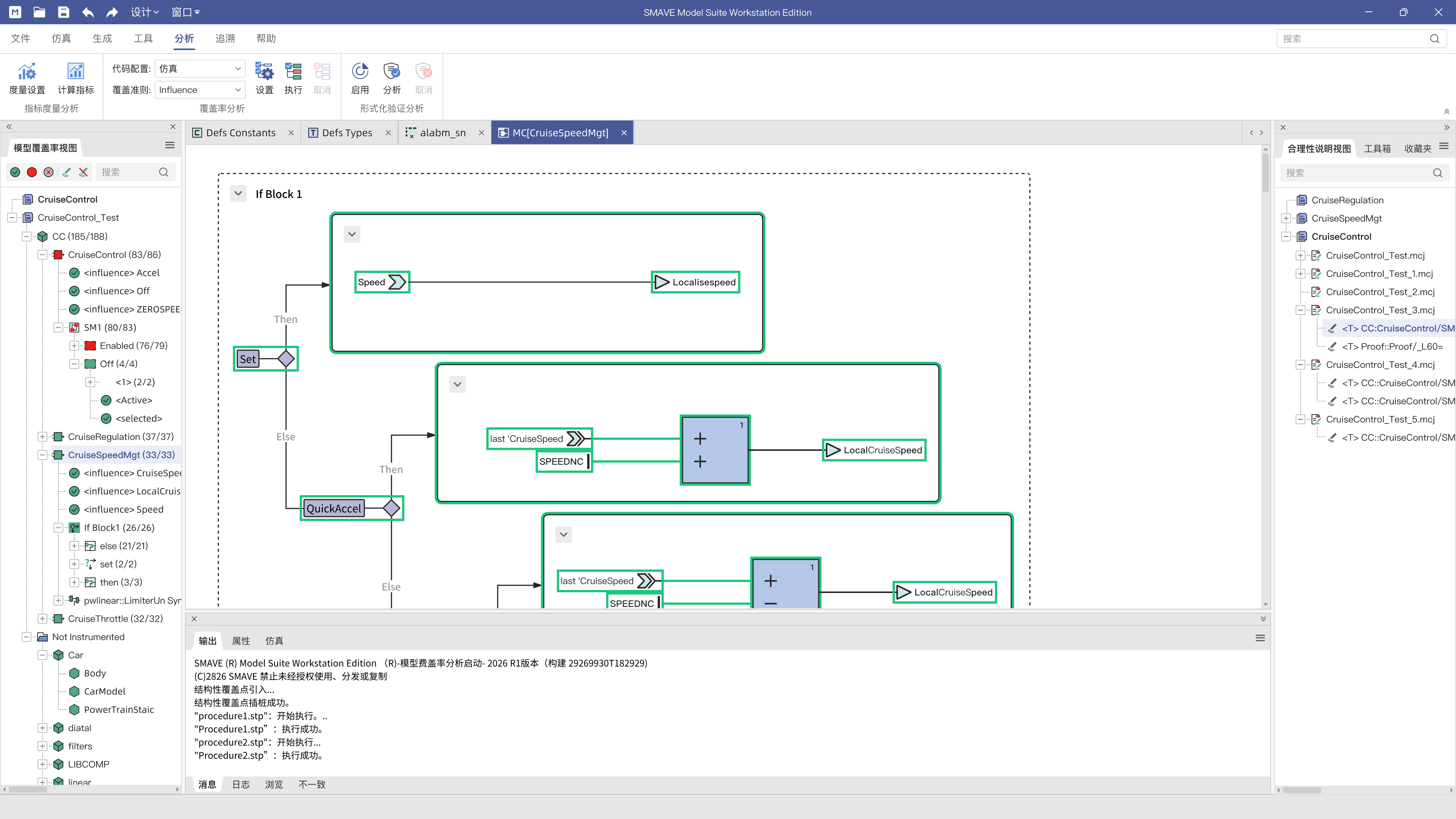This screenshot has width=1456, height=819.
Task: Expand CruiseThrottle (32/32) node
Action: (x=42, y=618)
